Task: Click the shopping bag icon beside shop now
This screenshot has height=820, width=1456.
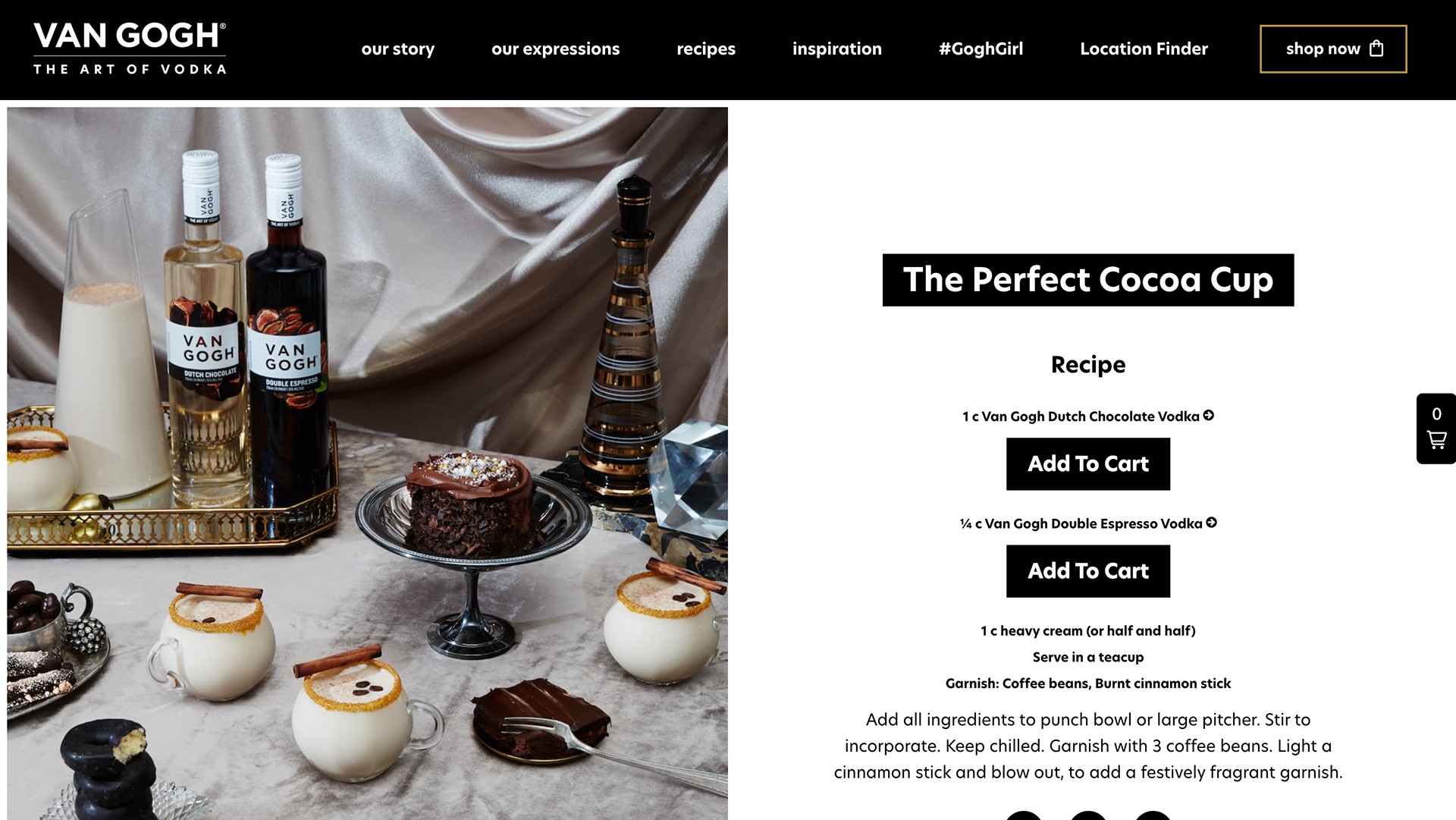Action: (x=1376, y=49)
